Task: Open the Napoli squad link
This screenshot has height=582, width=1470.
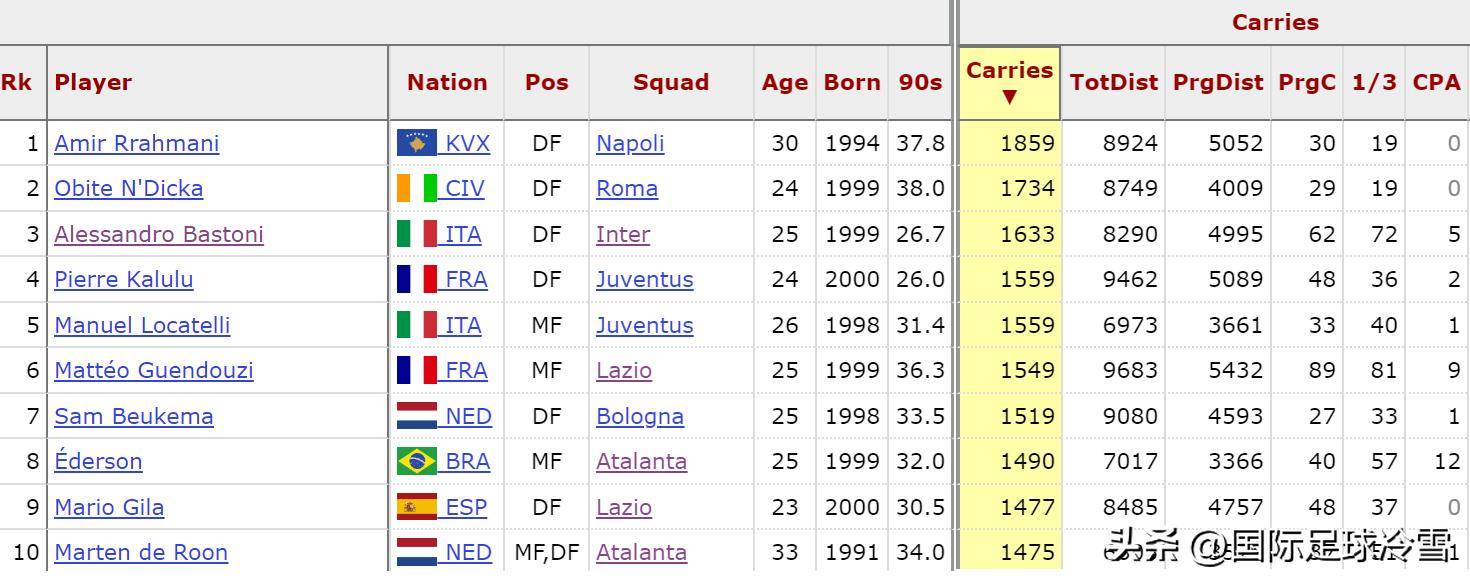Action: pos(630,143)
